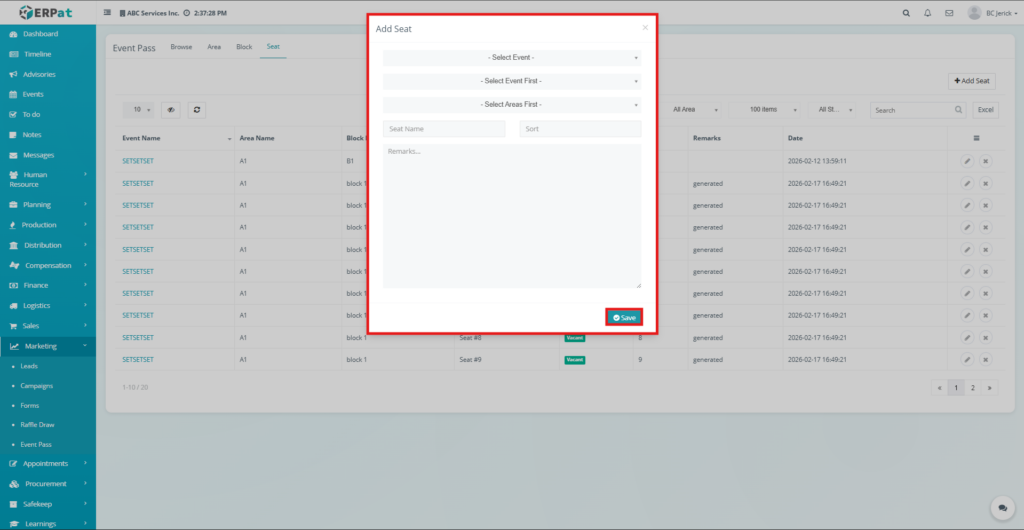
Task: Open the All St... status filter dropdown
Action: click(831, 110)
